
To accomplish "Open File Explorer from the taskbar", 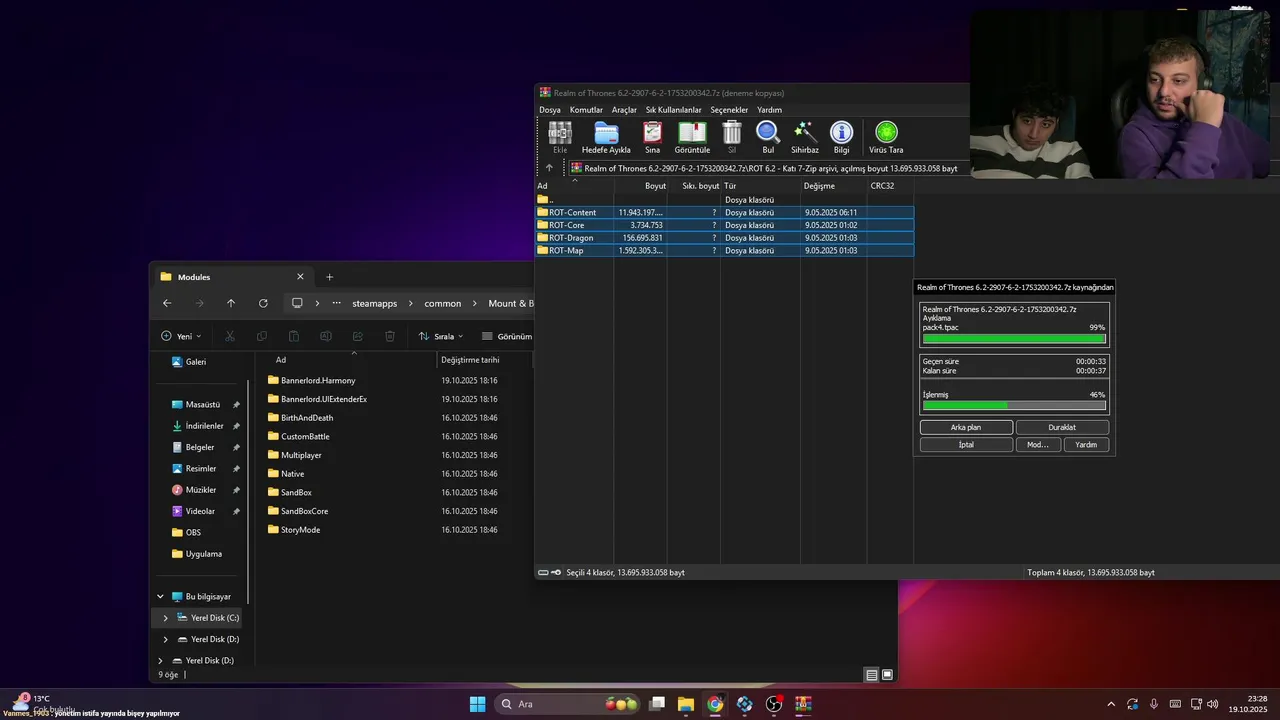I will (x=686, y=704).
